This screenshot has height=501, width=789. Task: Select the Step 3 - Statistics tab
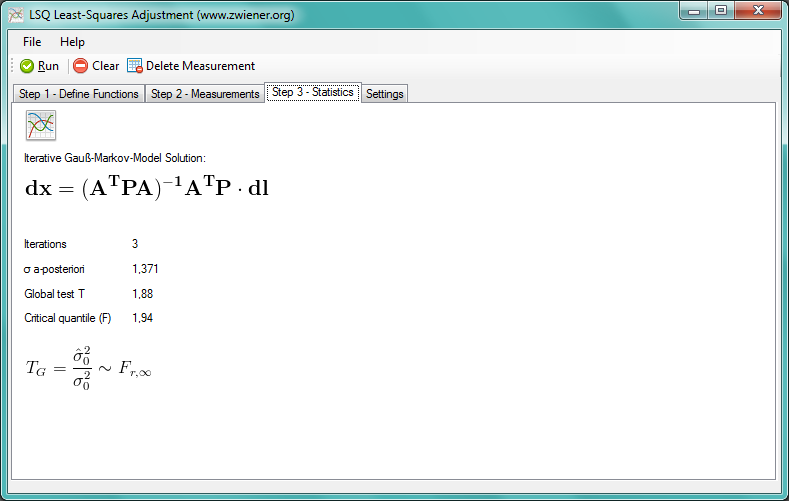[x=313, y=93]
